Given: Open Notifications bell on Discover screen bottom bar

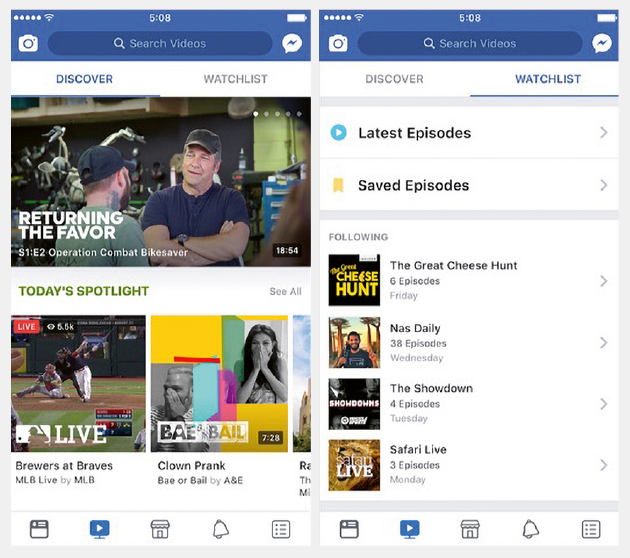Looking at the screenshot, I should point(221,529).
